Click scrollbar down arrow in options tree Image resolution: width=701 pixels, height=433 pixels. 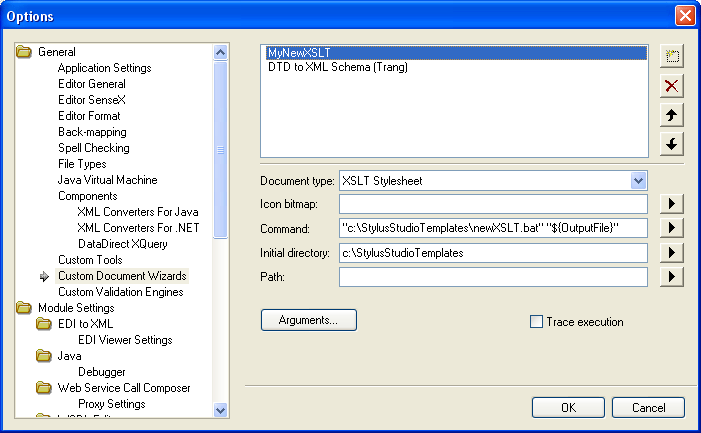tap(221, 410)
